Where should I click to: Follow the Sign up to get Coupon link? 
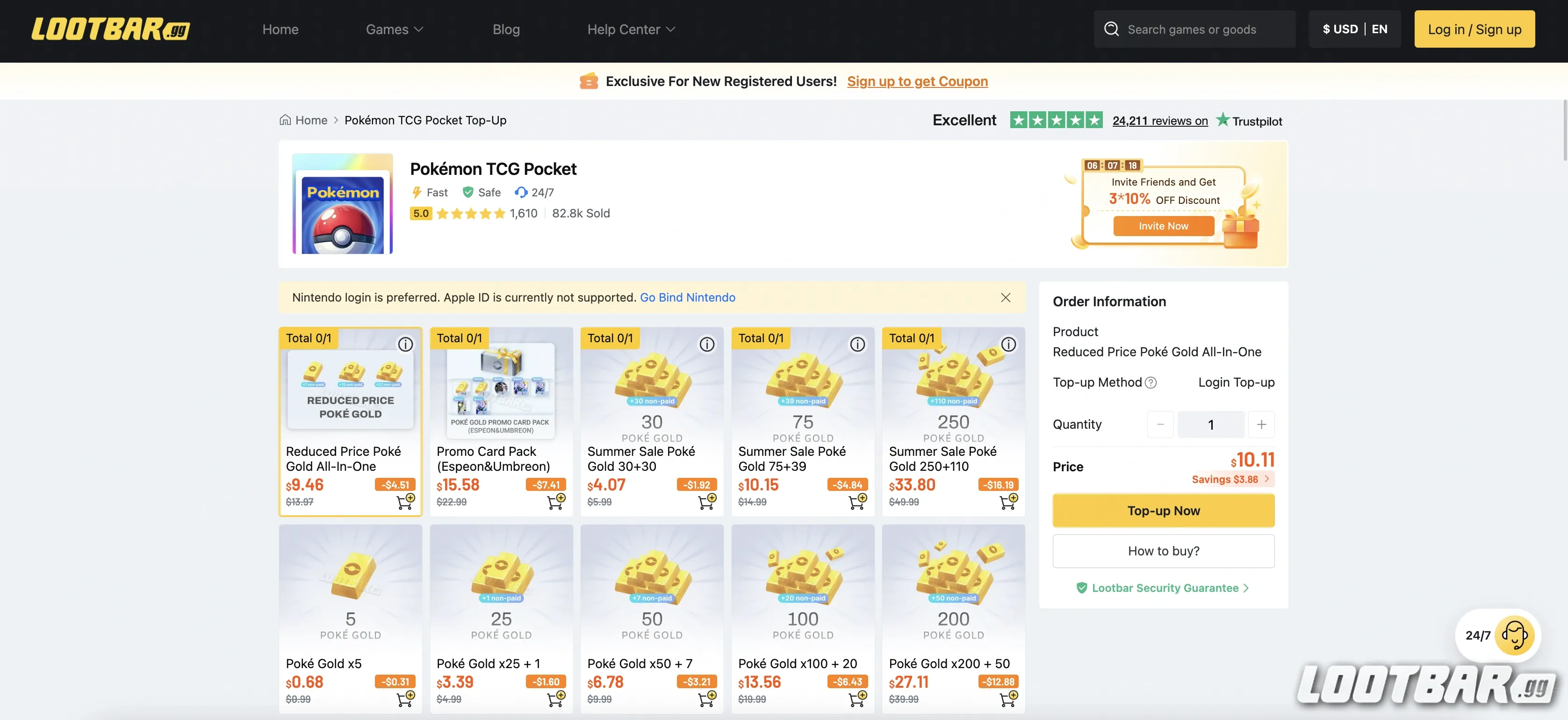coord(917,81)
